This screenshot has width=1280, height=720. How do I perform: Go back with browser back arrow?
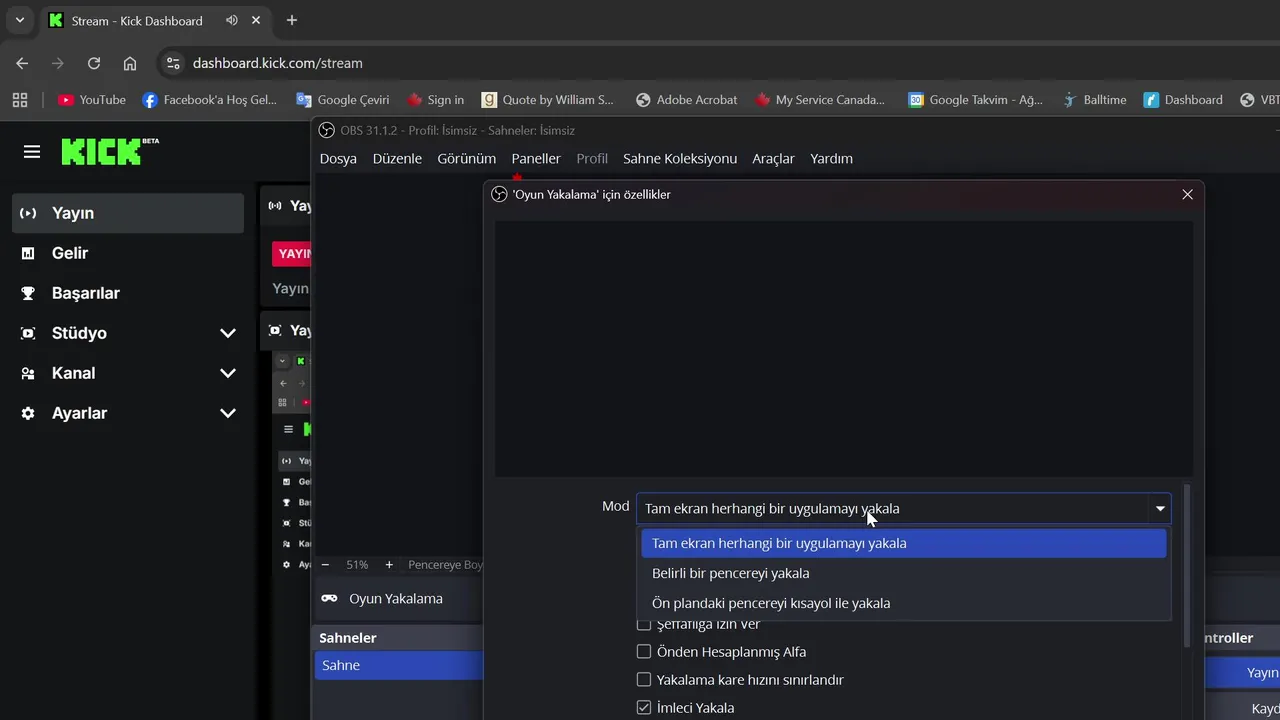pos(22,63)
